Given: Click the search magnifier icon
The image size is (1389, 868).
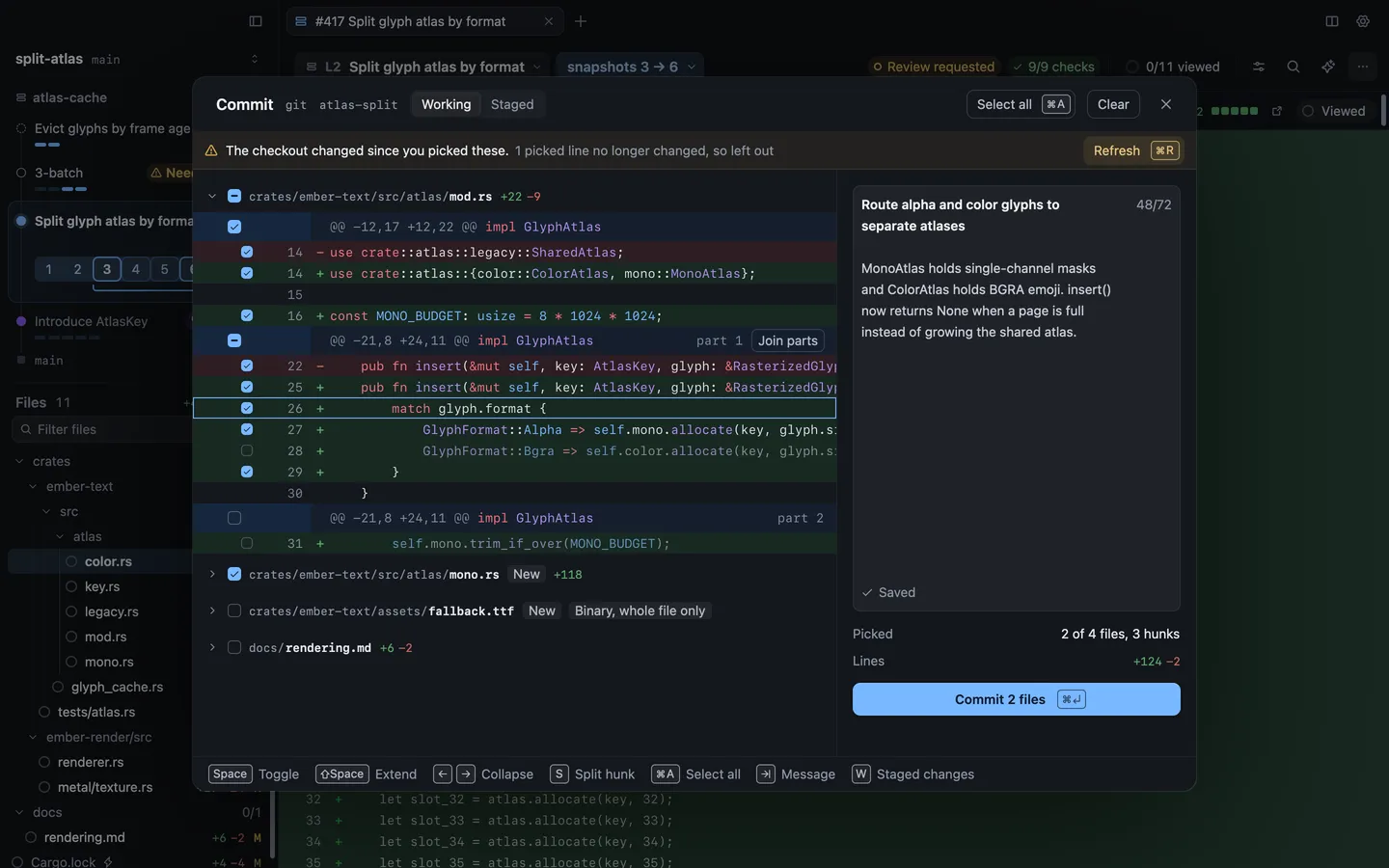Looking at the screenshot, I should (1294, 67).
